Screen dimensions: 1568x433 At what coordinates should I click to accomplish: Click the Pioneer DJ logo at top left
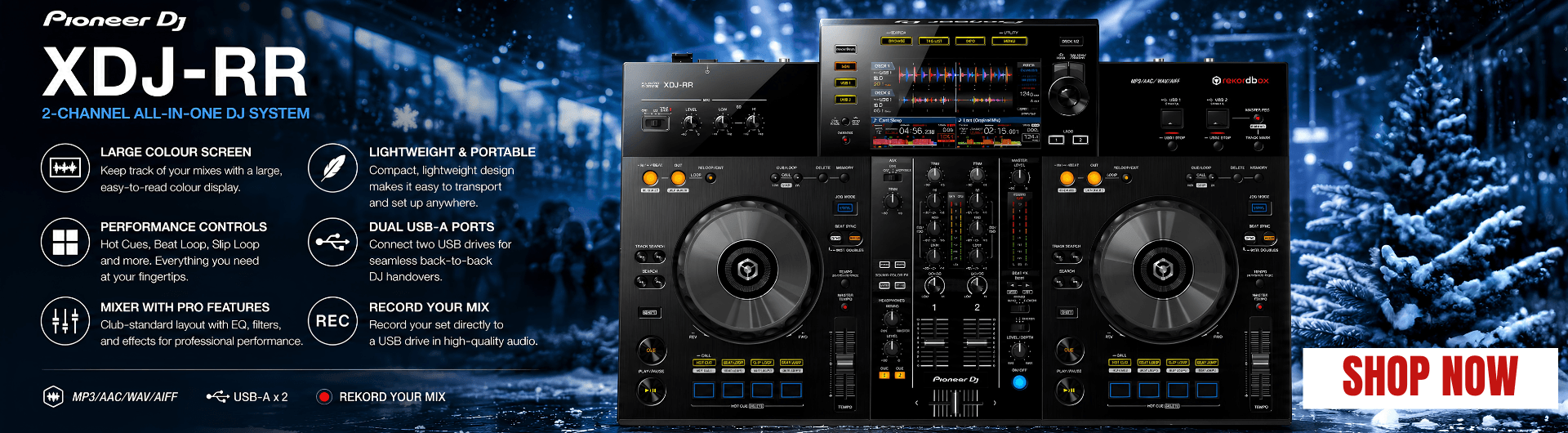point(115,20)
